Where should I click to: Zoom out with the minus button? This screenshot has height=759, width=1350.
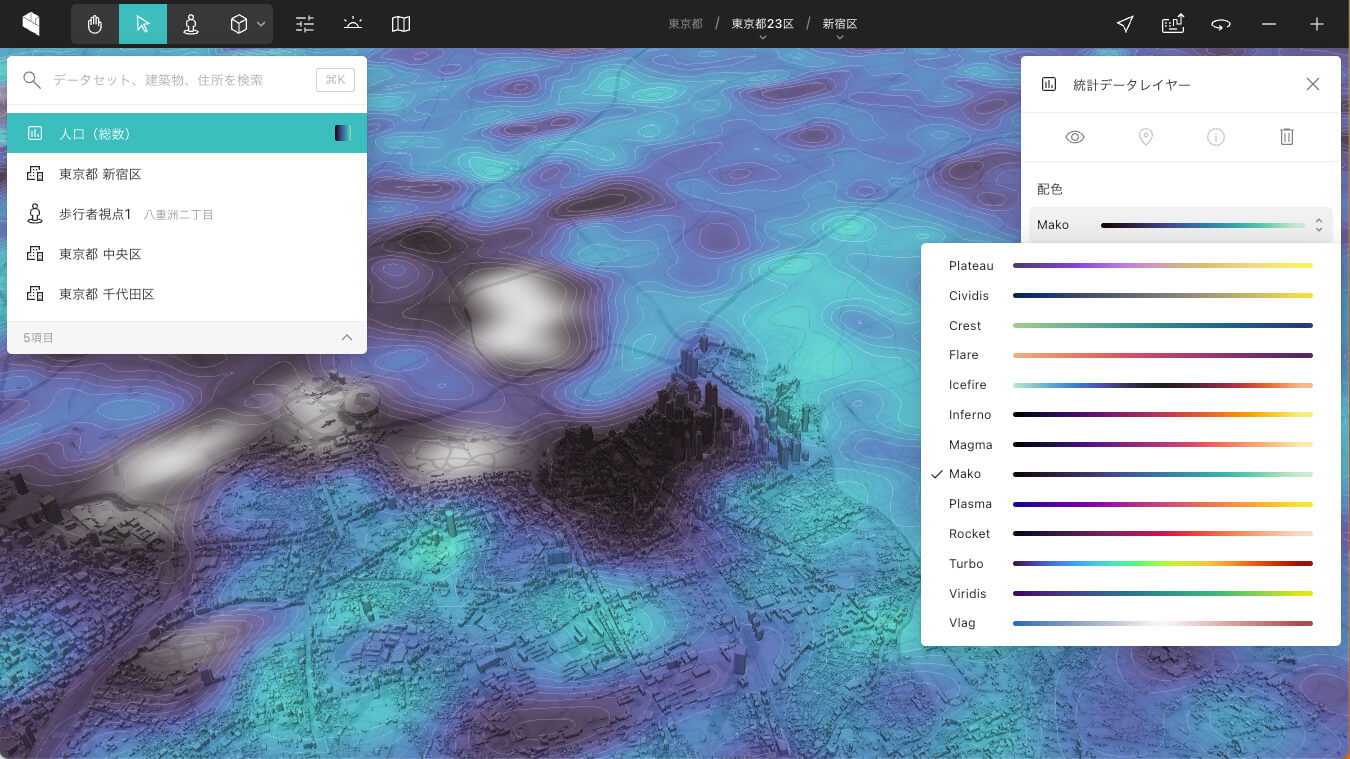click(1269, 24)
